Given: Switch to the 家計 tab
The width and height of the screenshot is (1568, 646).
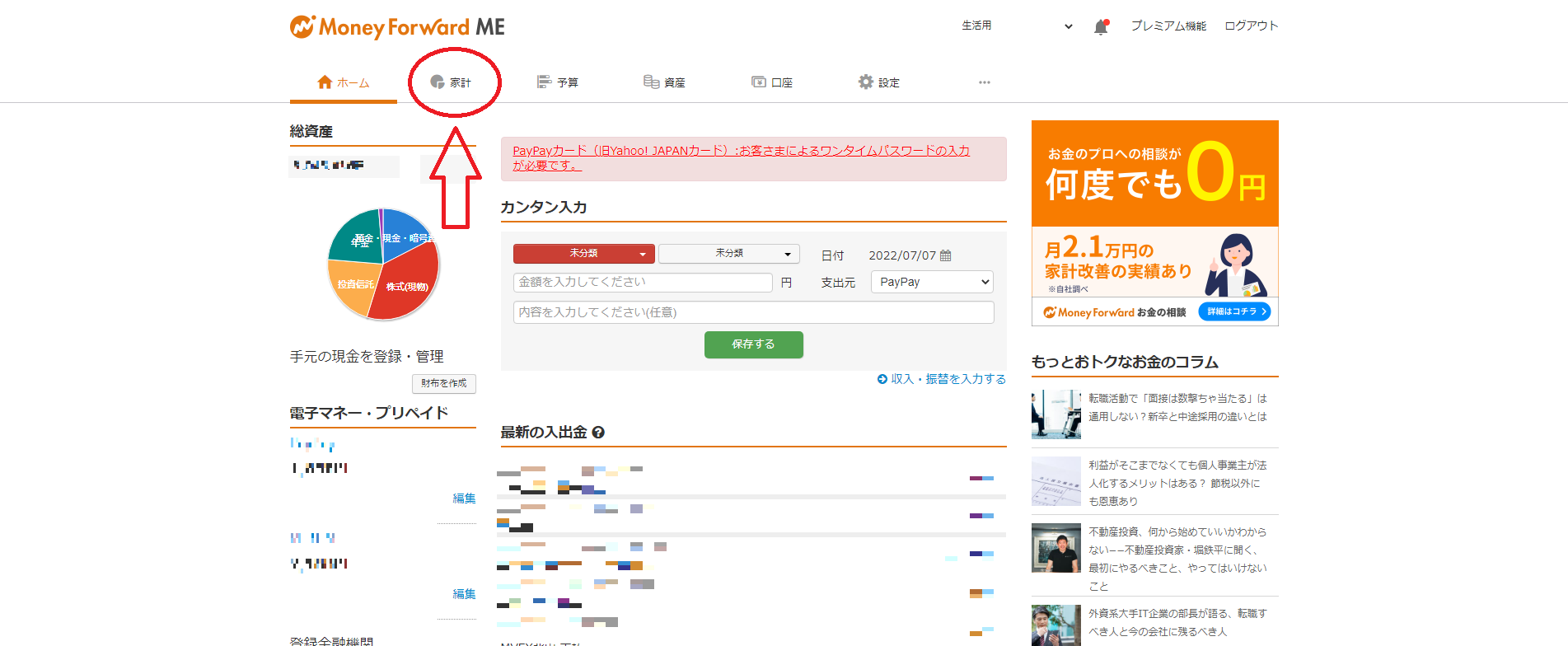Looking at the screenshot, I should coord(451,82).
